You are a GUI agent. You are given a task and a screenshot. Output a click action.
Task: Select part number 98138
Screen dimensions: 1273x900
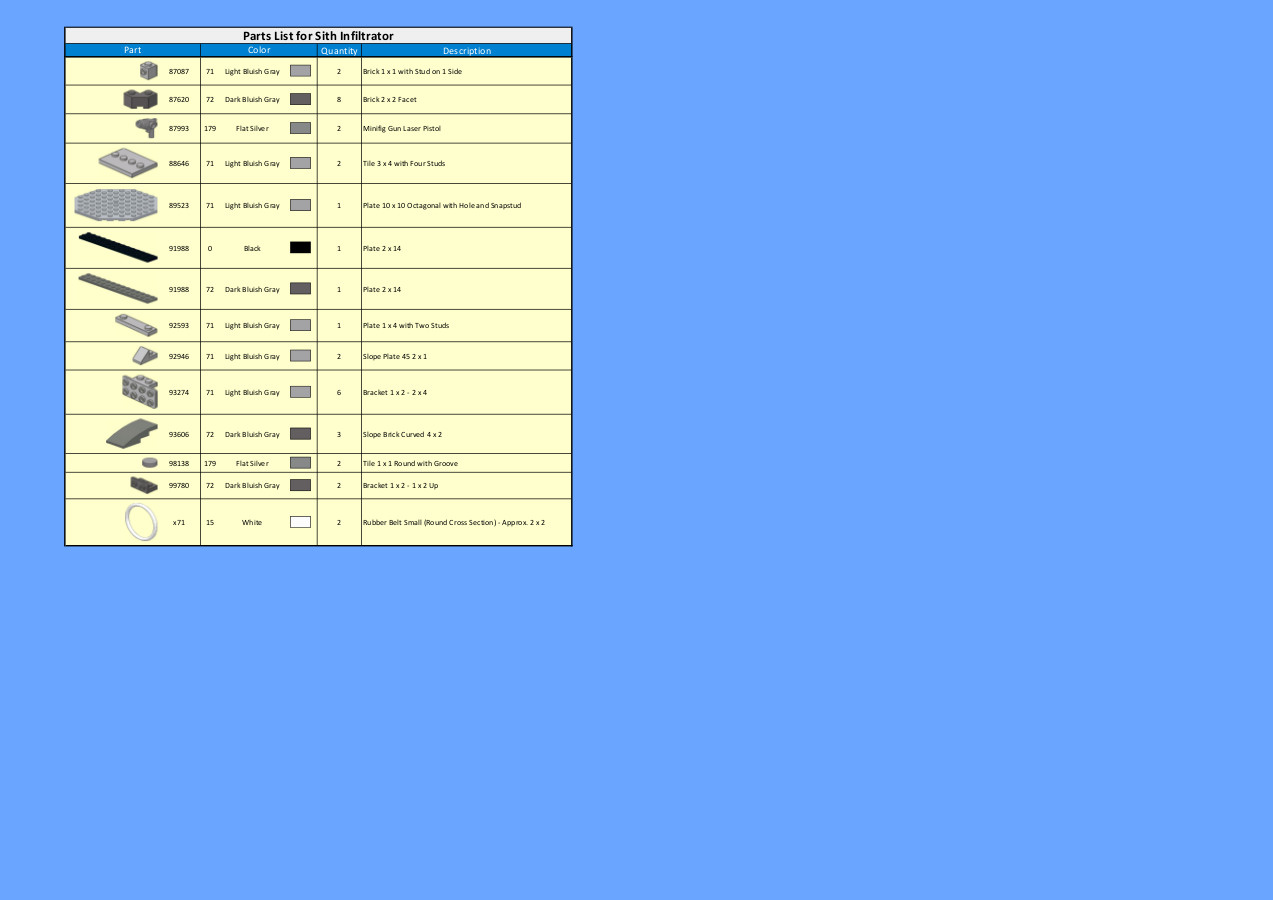tap(179, 463)
